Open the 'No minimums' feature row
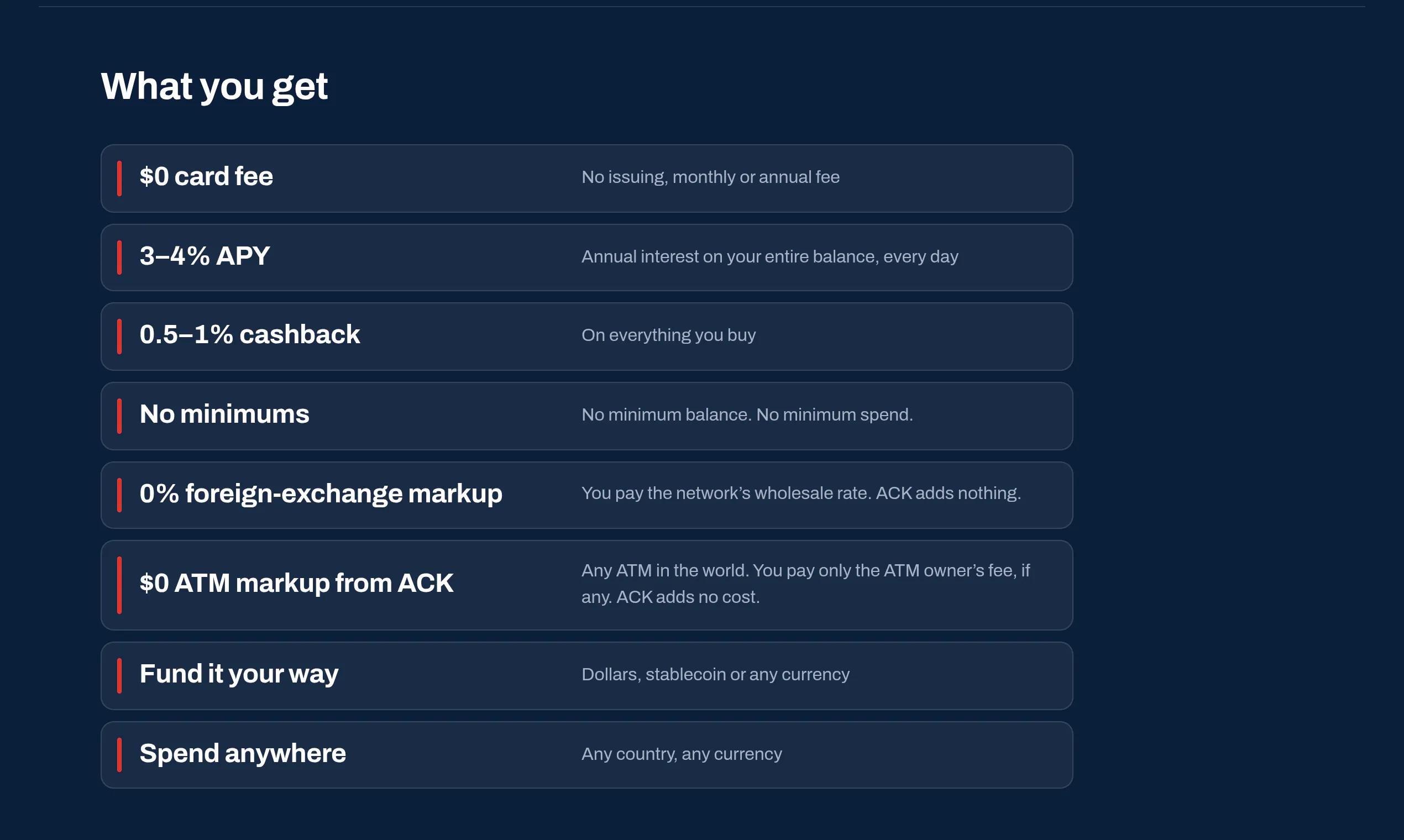 click(586, 416)
